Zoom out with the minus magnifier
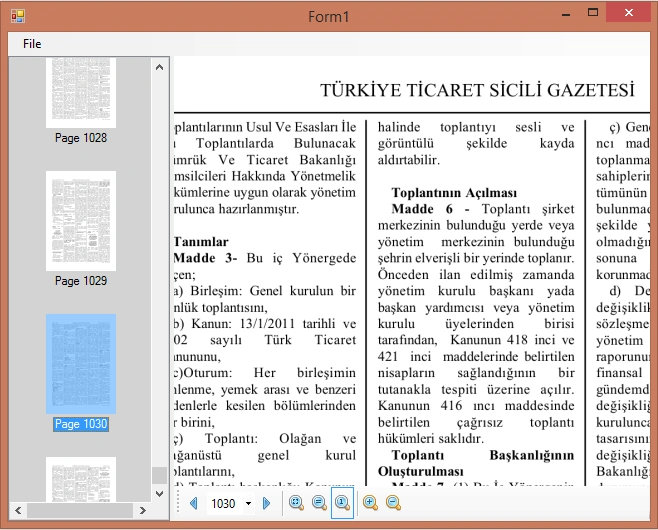The height and width of the screenshot is (530, 658). click(x=393, y=502)
